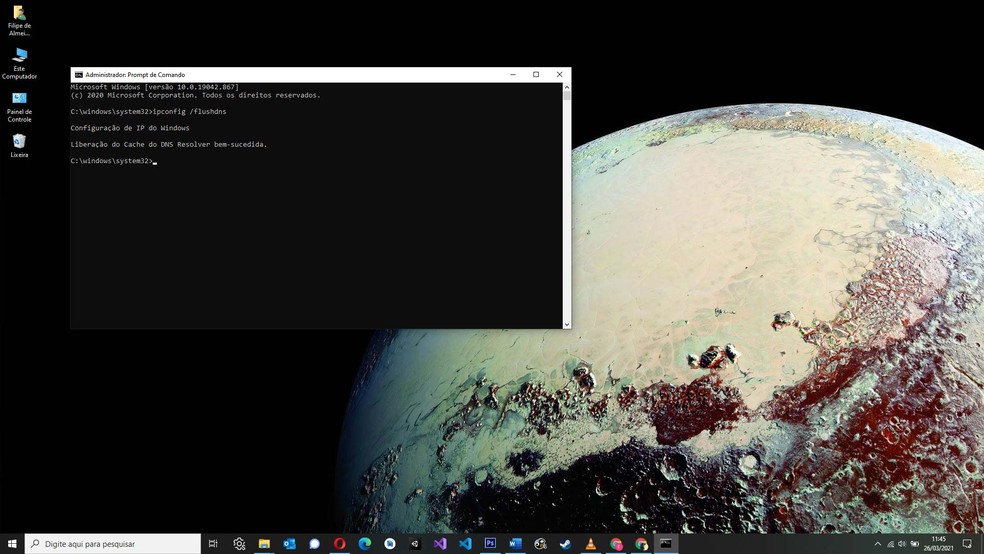Select the Painel de Controle desktop icon
The height and width of the screenshot is (554, 984).
(19, 107)
